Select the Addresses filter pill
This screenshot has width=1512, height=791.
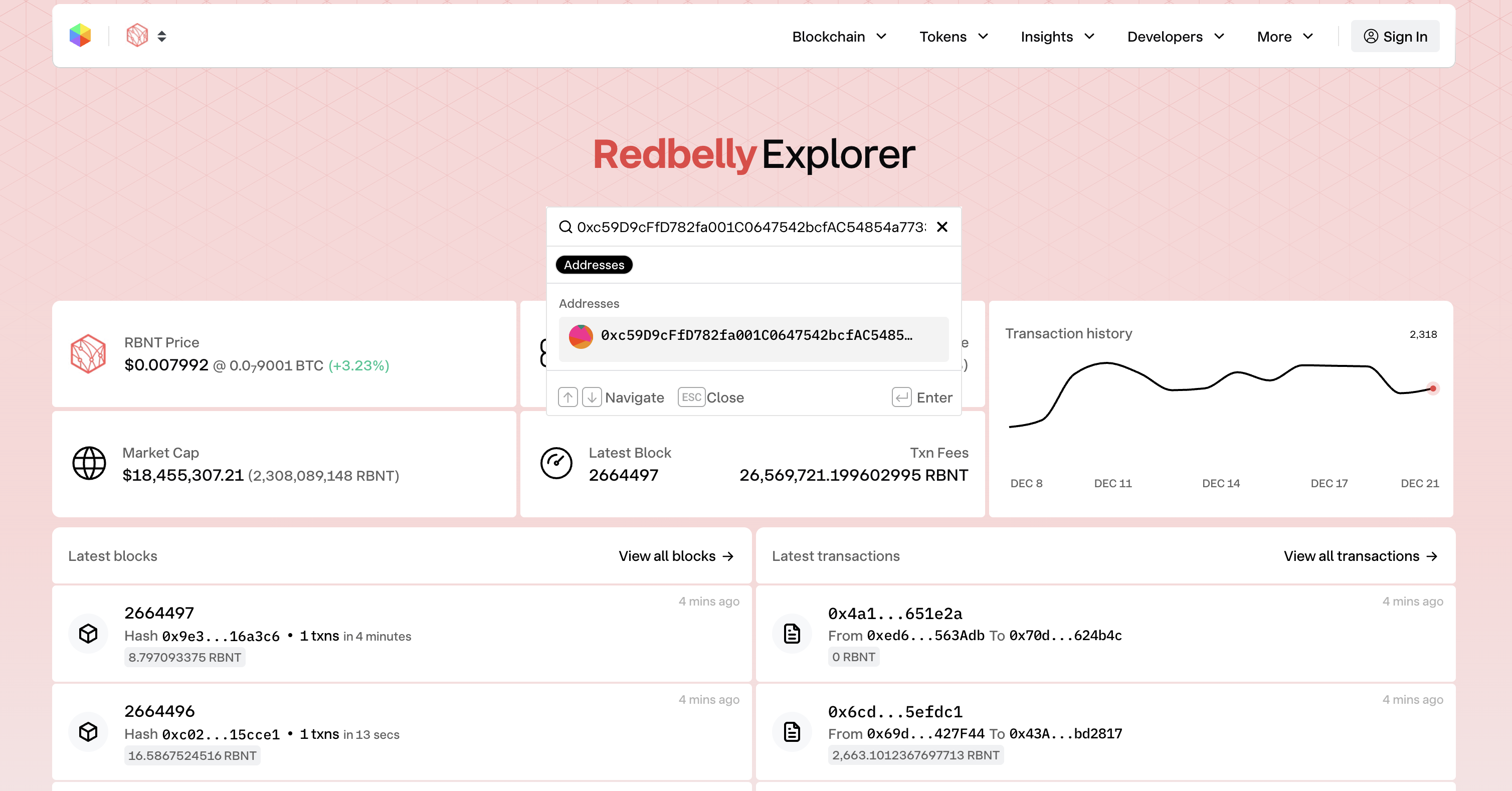click(594, 265)
